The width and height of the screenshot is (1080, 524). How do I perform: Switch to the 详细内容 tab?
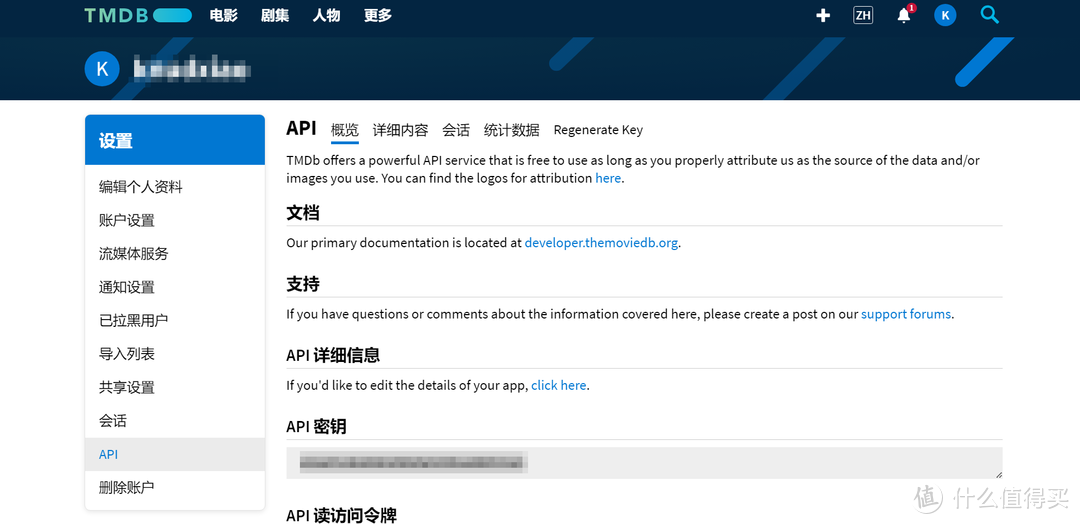400,130
